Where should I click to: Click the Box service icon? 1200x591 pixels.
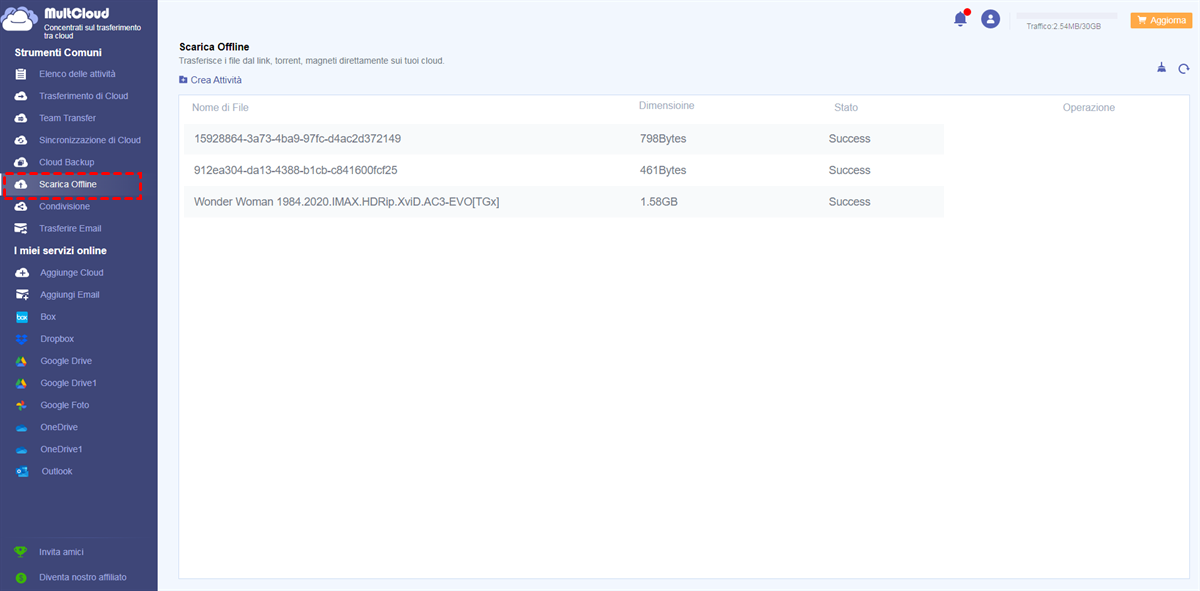(22, 317)
